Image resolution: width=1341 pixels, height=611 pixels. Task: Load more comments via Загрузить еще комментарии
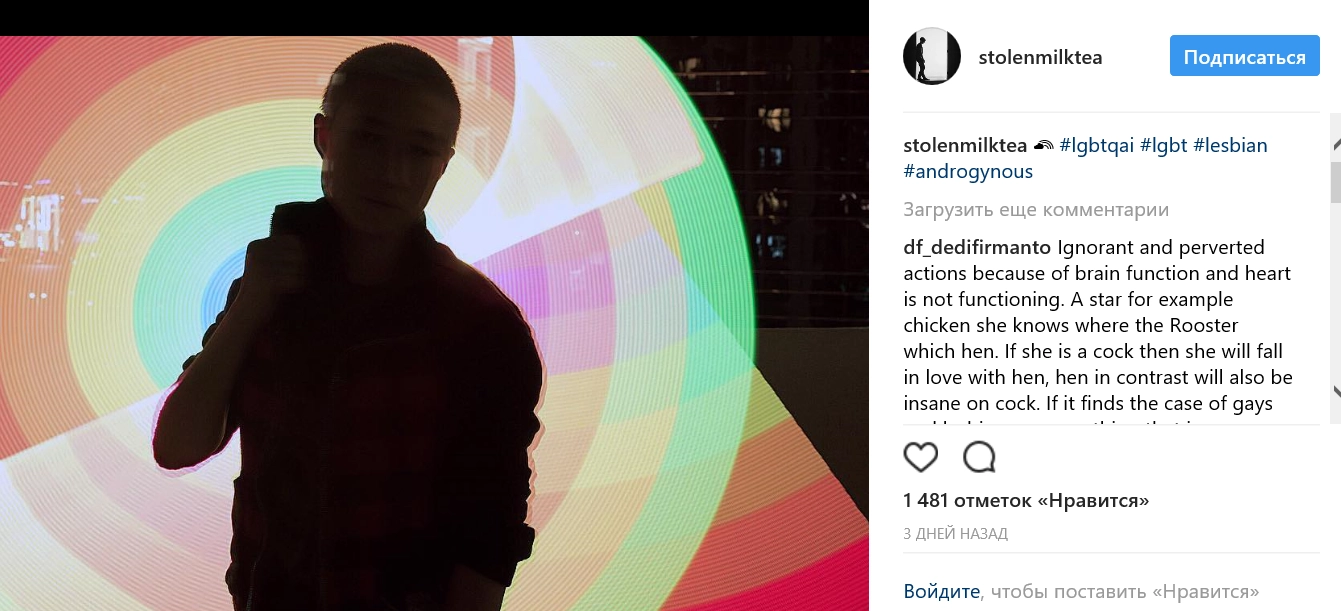[1036, 210]
